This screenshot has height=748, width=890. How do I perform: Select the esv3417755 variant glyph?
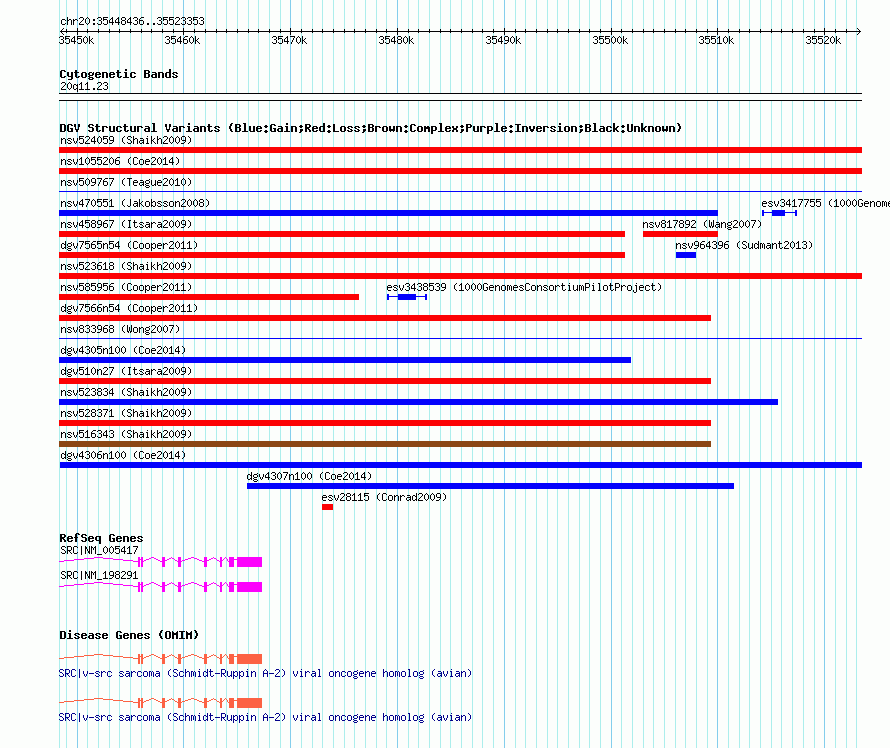pos(779,213)
